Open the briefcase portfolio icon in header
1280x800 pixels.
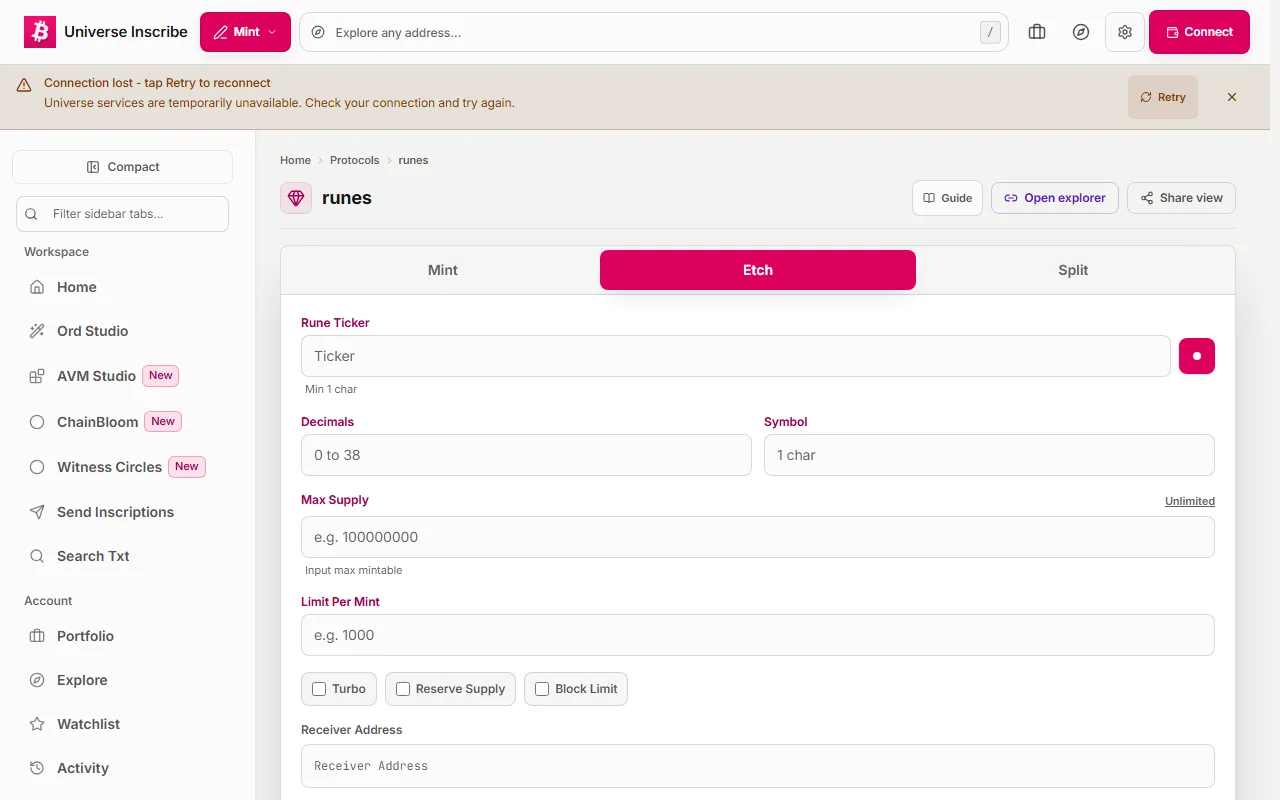[x=1037, y=32]
